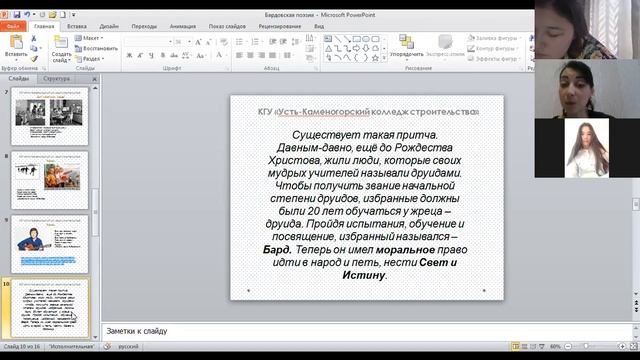Click the Восстановить reset button
This screenshot has height=360, width=640.
(96, 49)
